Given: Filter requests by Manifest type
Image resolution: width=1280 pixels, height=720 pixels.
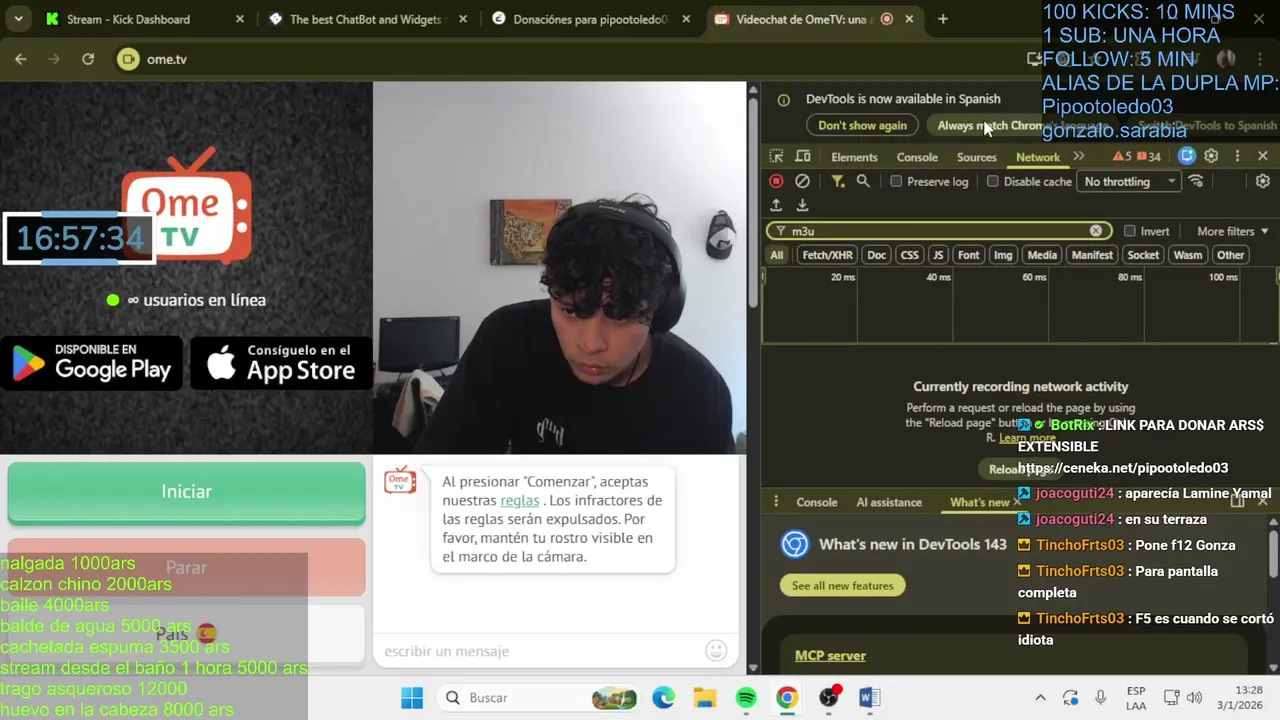Looking at the screenshot, I should pyautogui.click(x=1092, y=255).
